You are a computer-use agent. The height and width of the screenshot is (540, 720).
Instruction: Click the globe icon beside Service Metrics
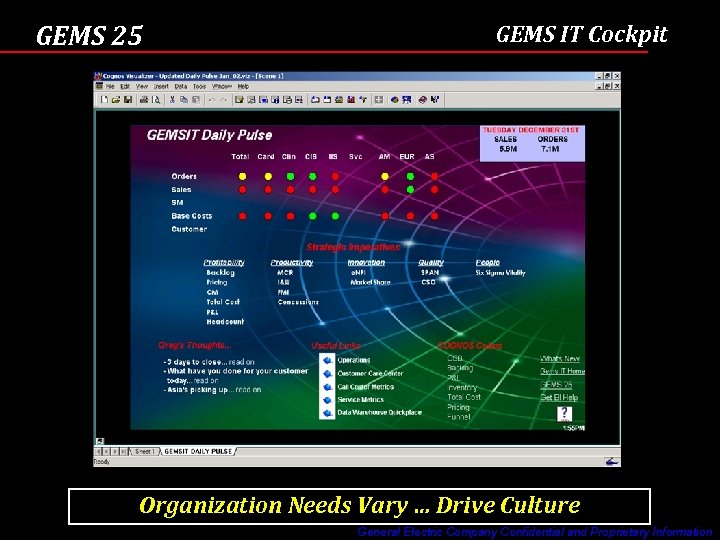click(327, 400)
